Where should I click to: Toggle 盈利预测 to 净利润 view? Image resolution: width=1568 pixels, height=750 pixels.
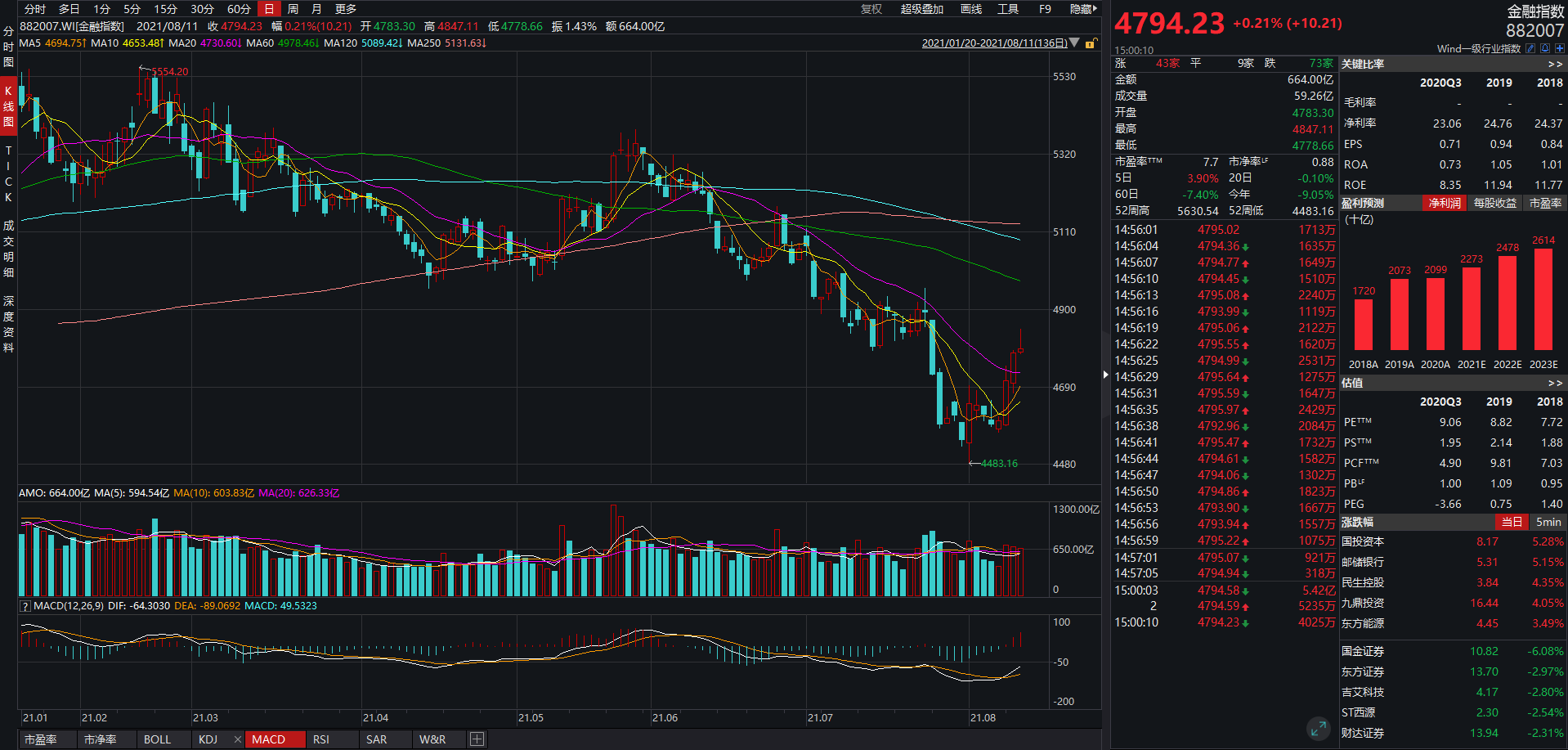(x=1445, y=203)
